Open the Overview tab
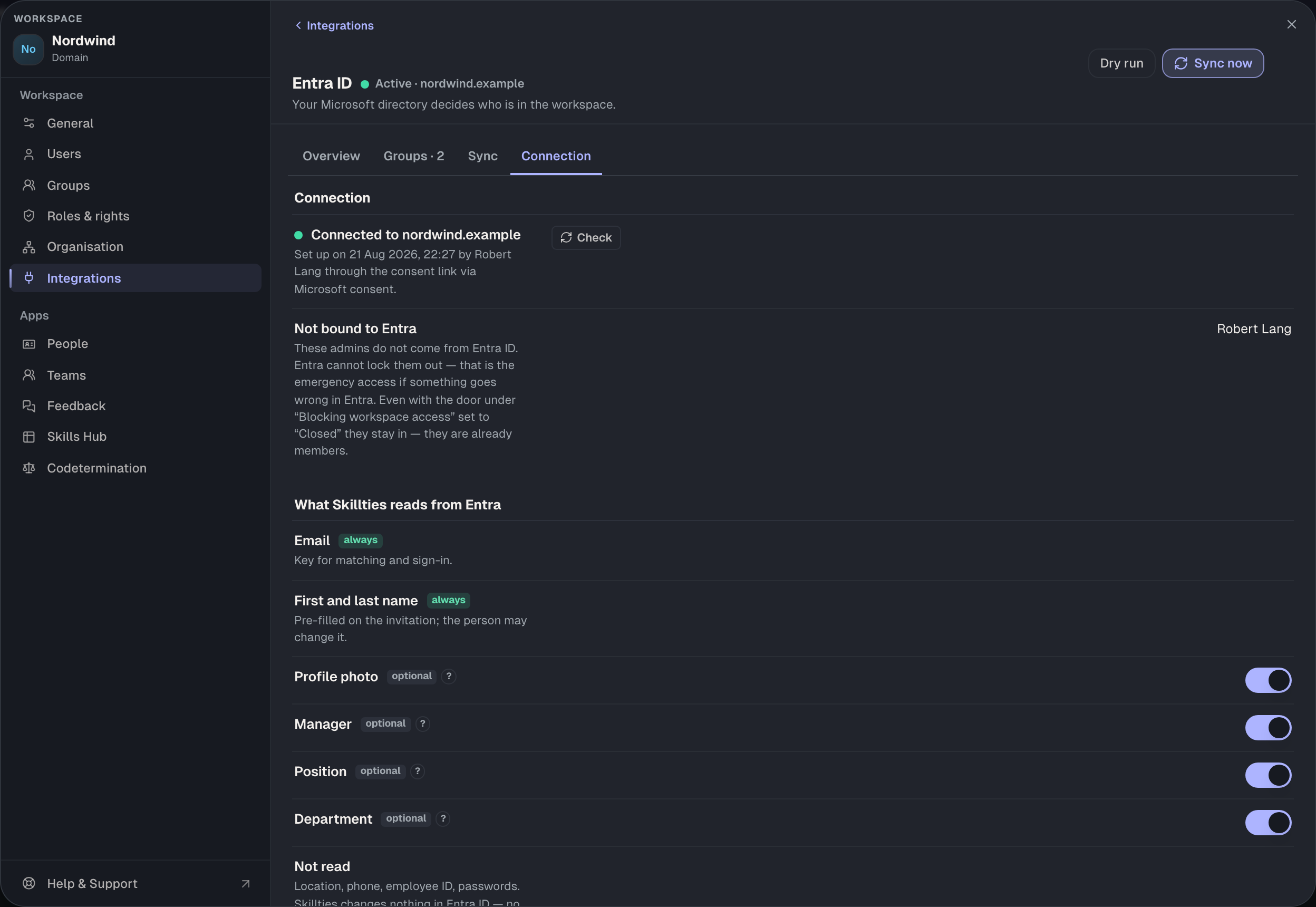This screenshot has width=1316, height=907. coord(331,156)
